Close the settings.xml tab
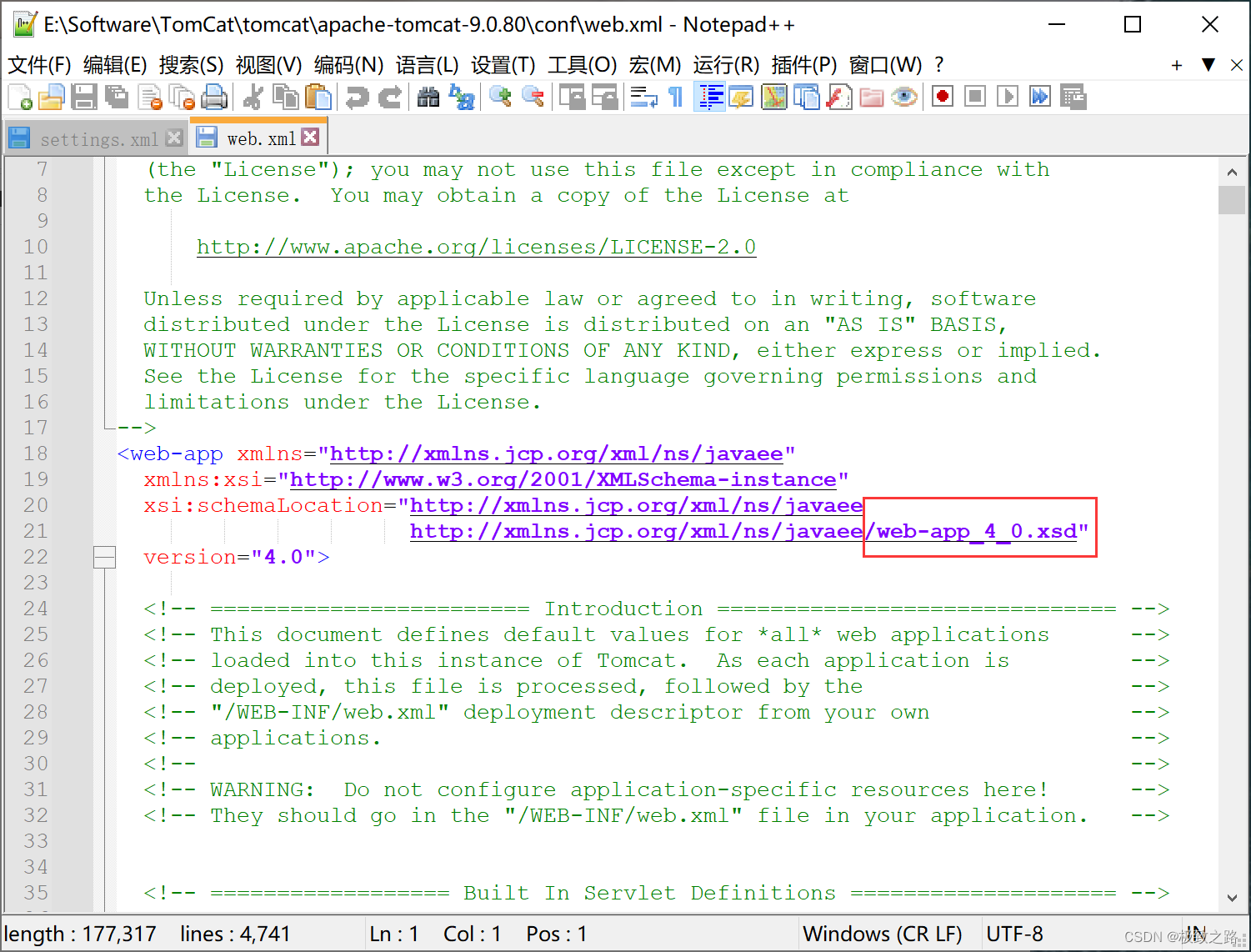The image size is (1251, 952). tap(173, 138)
